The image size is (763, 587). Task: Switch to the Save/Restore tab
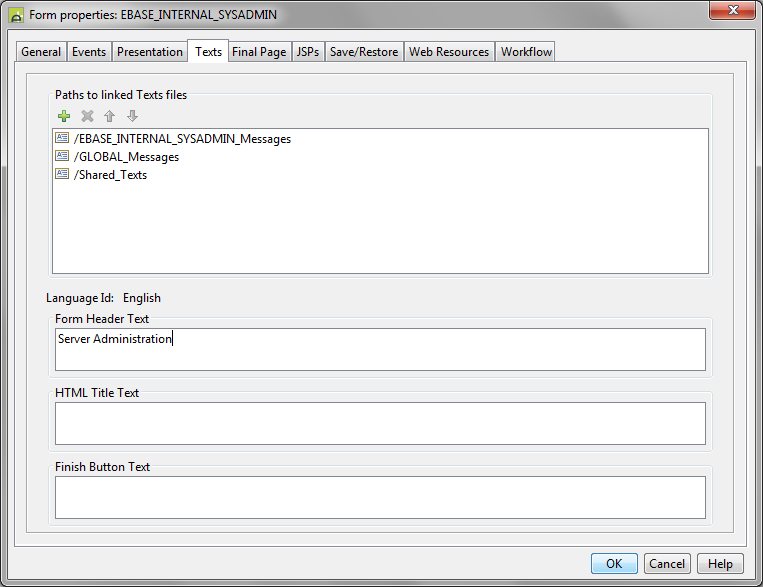[x=364, y=52]
